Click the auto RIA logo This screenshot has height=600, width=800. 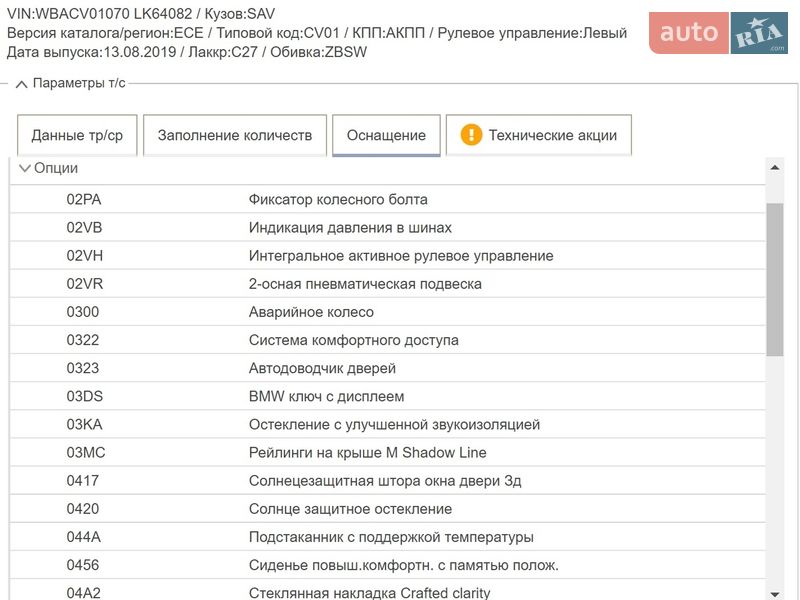tap(718, 33)
